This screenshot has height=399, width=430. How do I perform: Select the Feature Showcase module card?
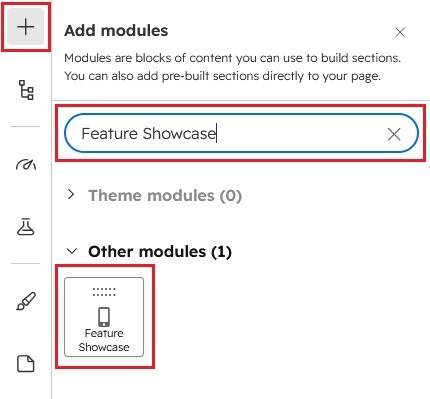click(x=104, y=317)
